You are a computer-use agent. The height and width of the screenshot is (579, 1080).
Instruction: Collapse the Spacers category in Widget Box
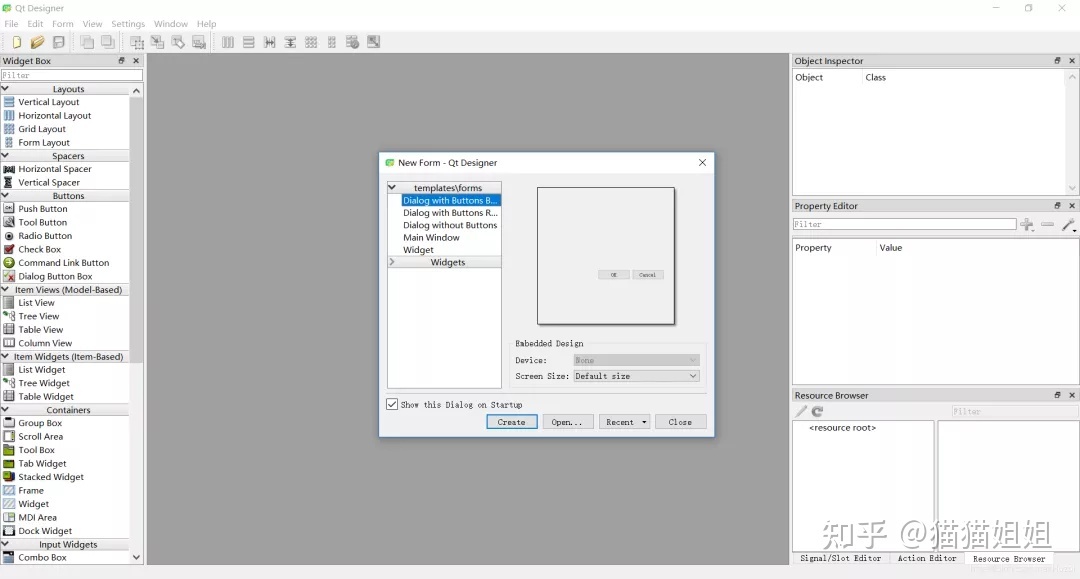point(6,156)
